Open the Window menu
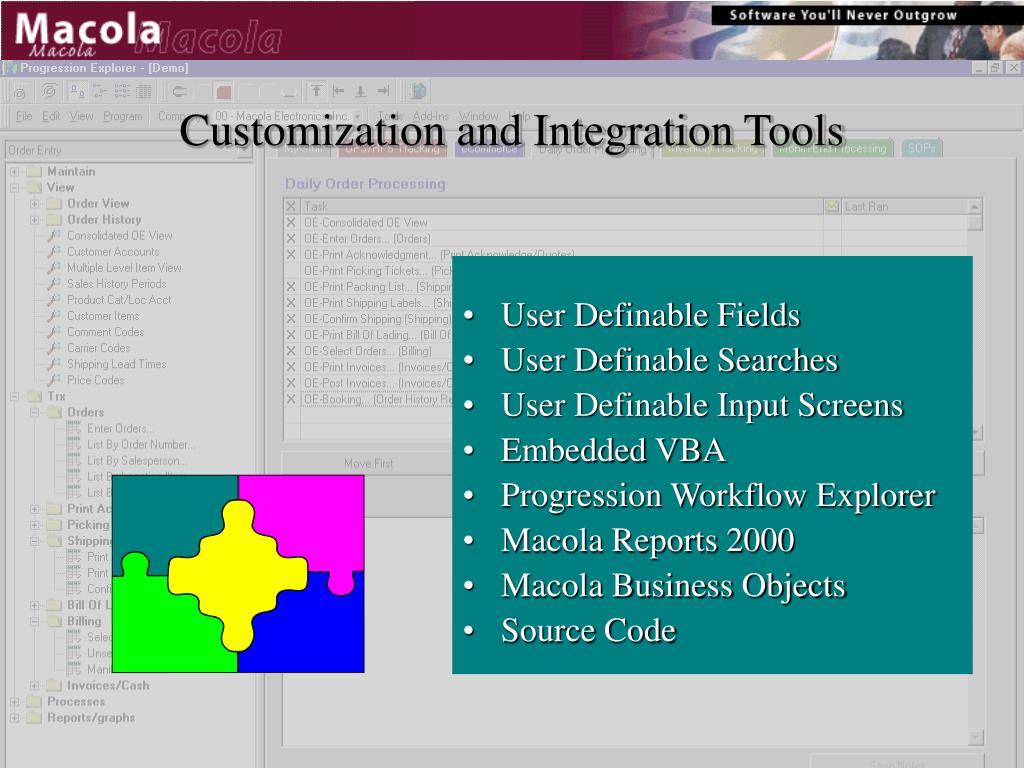The height and width of the screenshot is (768, 1024). click(x=479, y=116)
